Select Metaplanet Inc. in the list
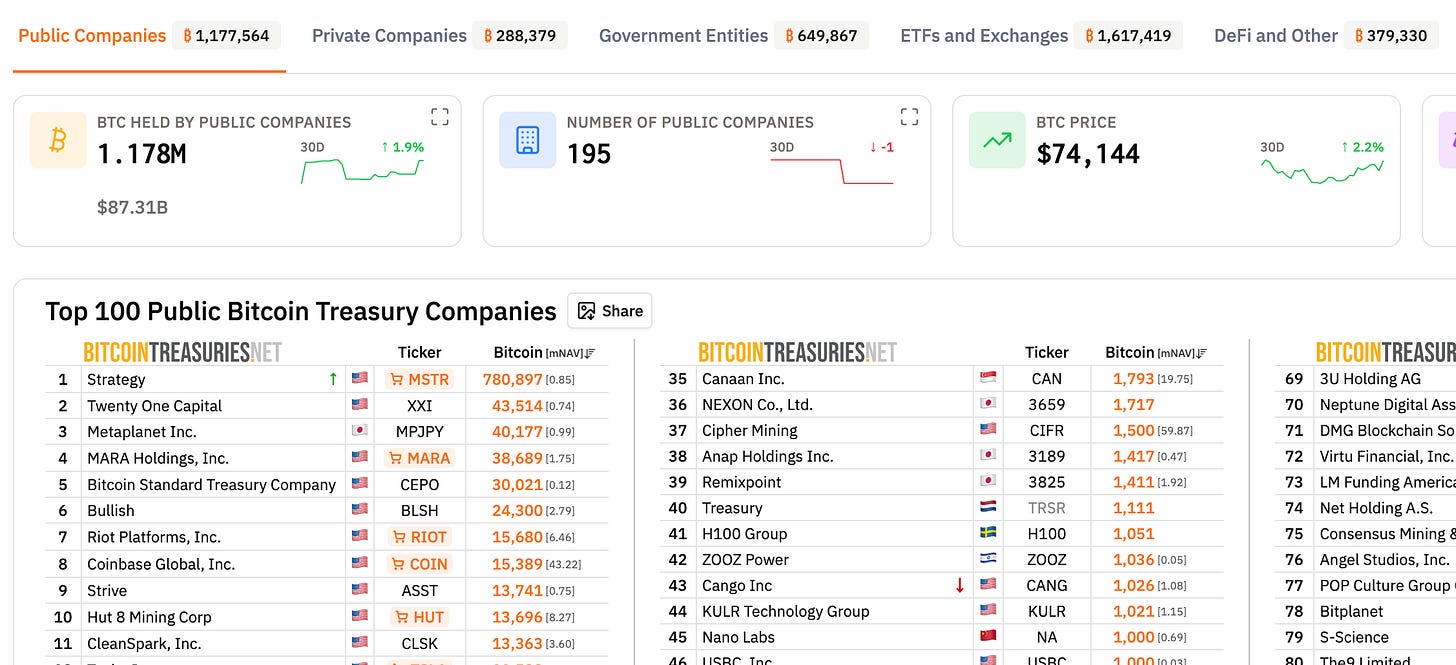The height and width of the screenshot is (665, 1456). coord(142,432)
